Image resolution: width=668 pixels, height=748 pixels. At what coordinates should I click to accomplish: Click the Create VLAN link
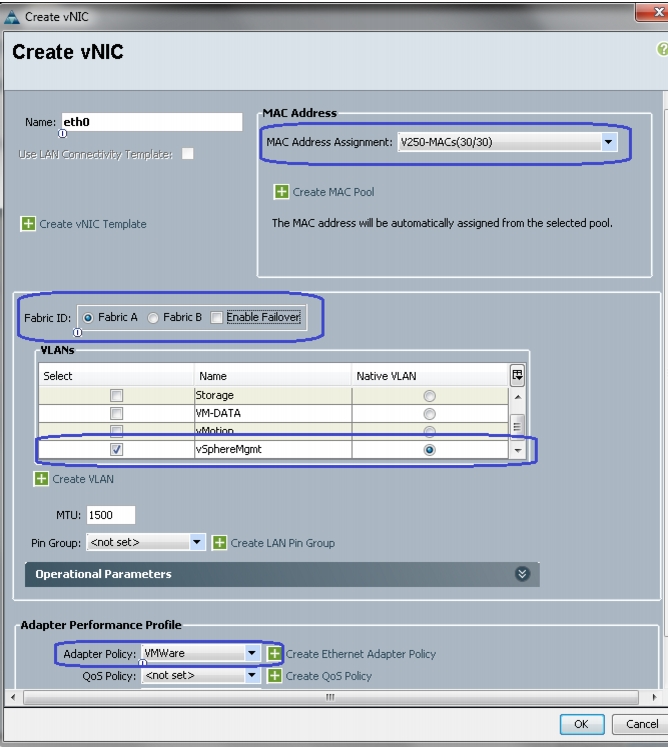pos(83,479)
